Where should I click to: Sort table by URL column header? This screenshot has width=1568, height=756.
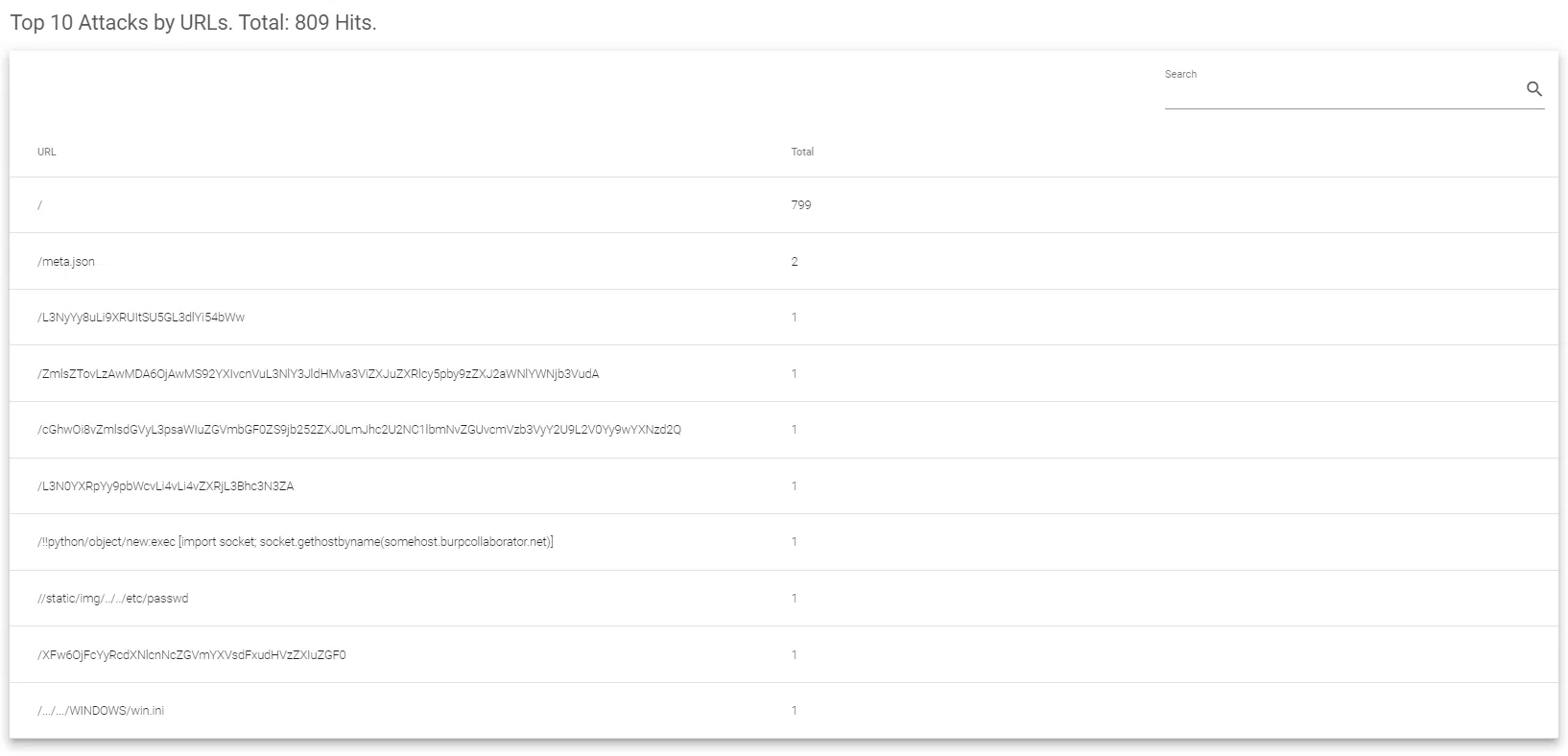[47, 152]
